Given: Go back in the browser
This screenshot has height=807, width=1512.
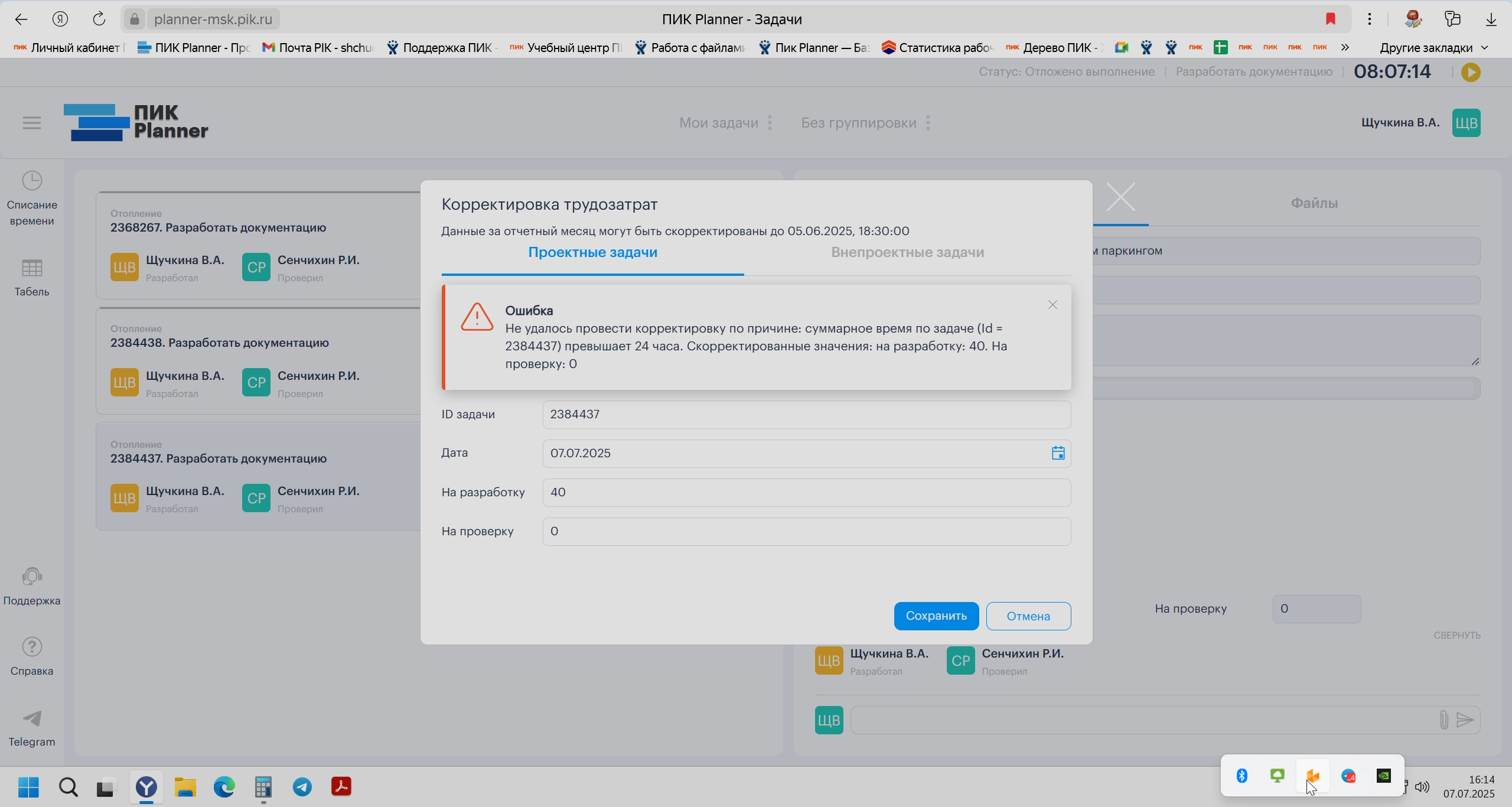Looking at the screenshot, I should tap(21, 19).
